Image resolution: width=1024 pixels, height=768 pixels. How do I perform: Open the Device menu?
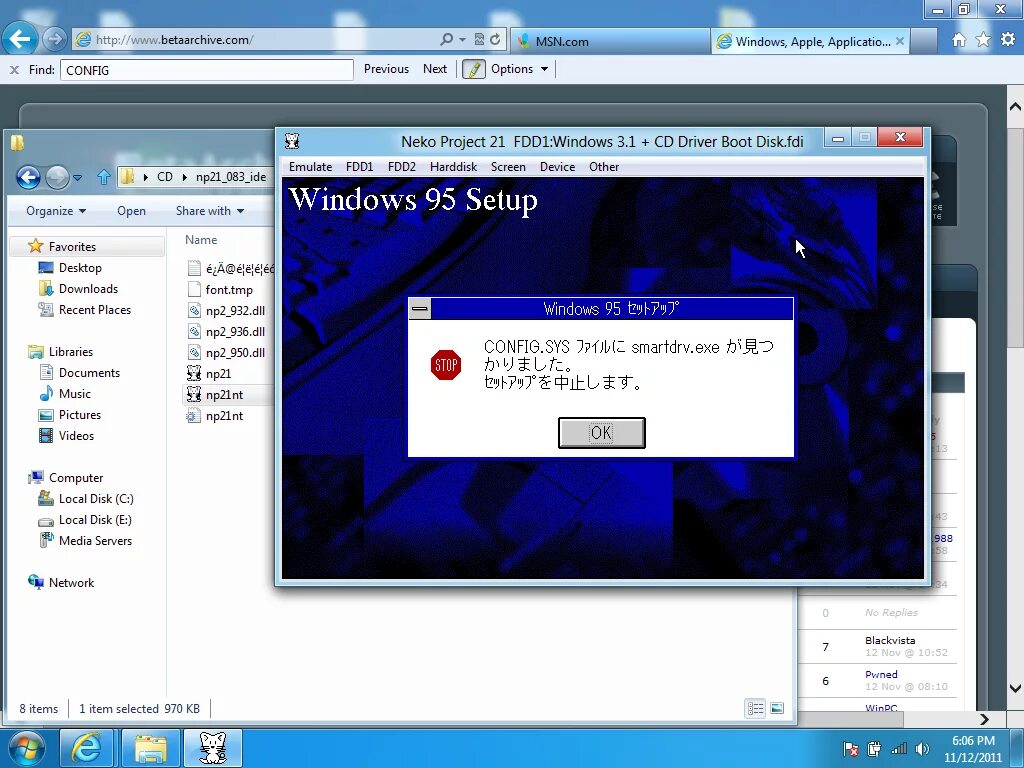[557, 167]
